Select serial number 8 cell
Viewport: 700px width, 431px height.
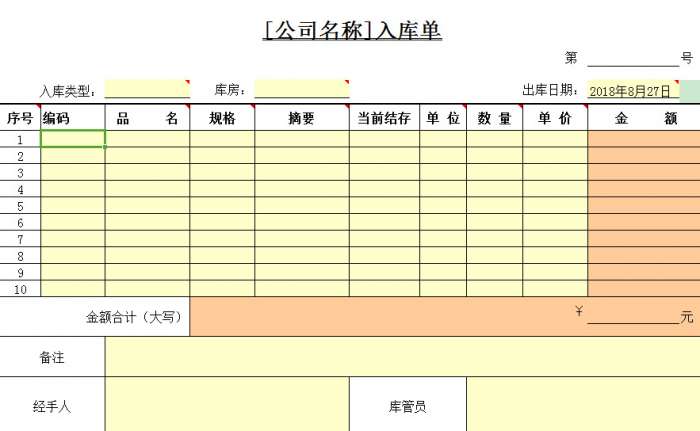point(20,255)
